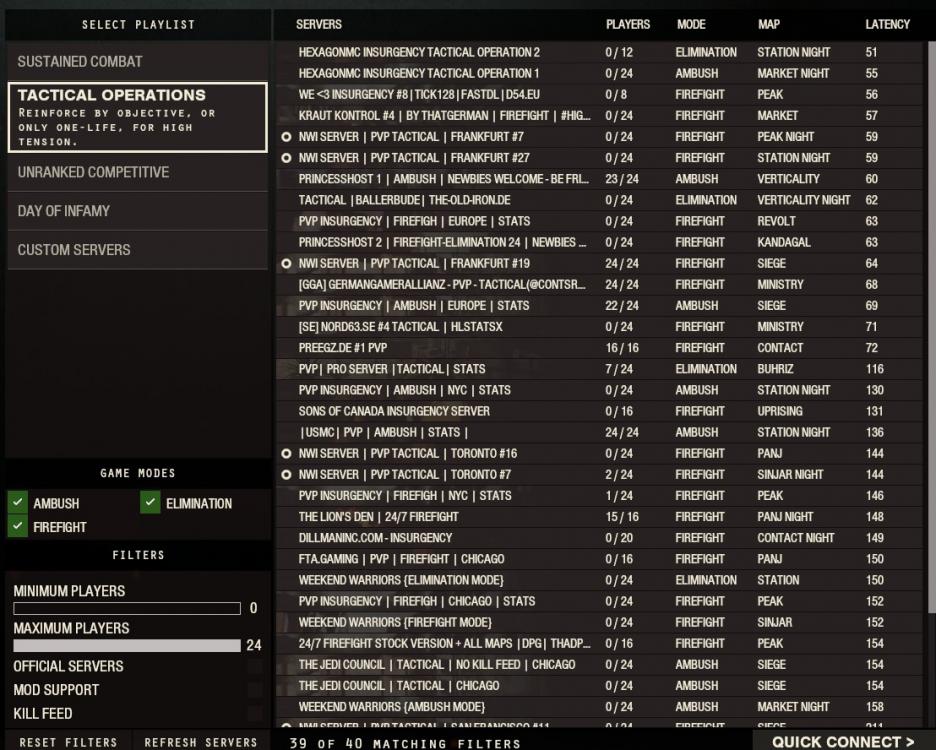Sort server list by Latency column
Image resolution: width=936 pixels, height=750 pixels.
point(887,24)
